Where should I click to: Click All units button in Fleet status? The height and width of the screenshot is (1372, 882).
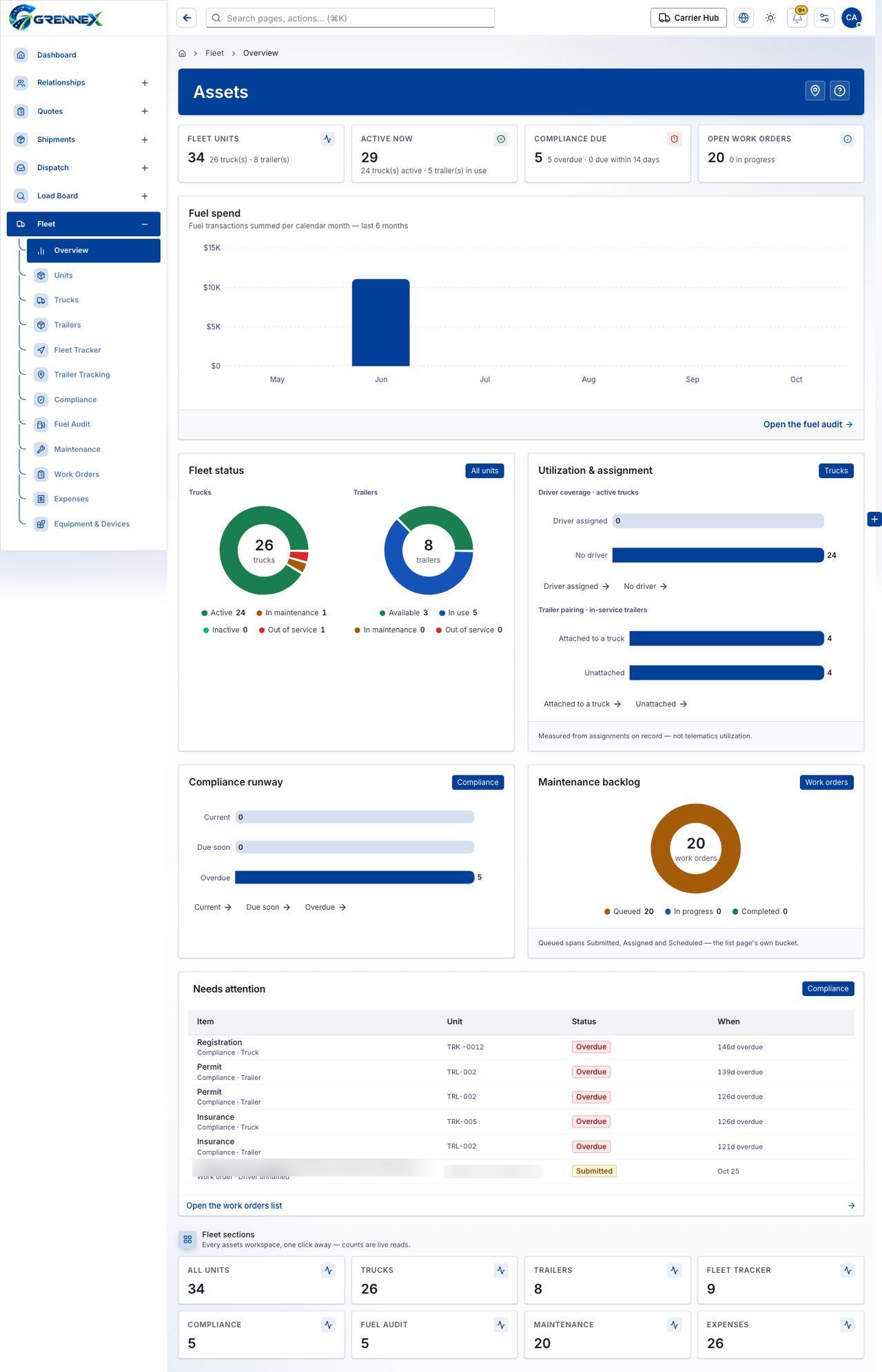pyautogui.click(x=484, y=470)
